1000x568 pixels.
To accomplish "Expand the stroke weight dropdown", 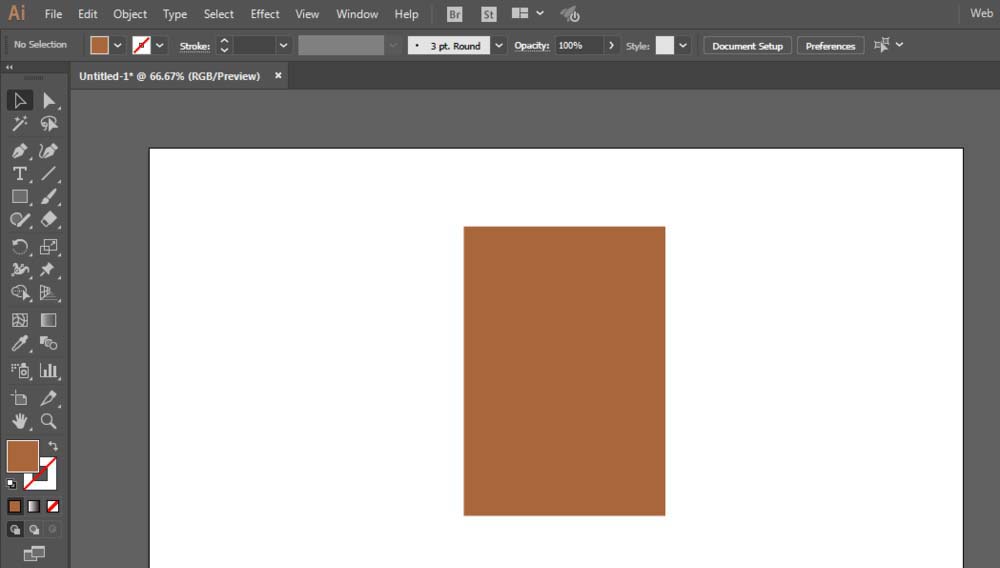I will [283, 46].
